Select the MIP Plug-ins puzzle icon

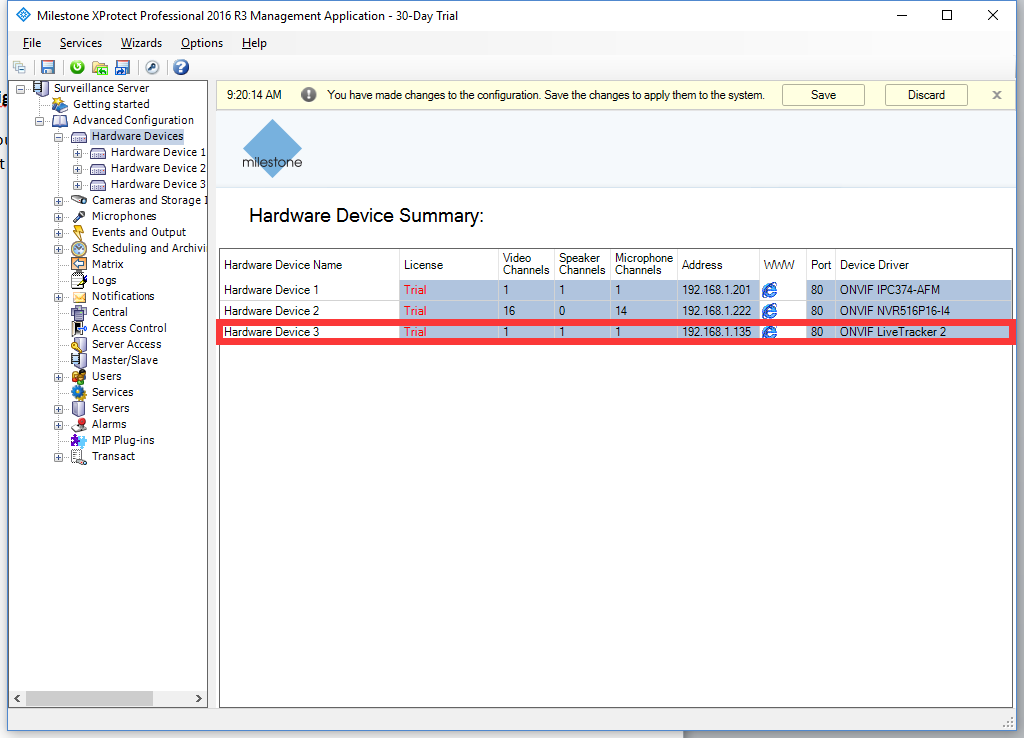coord(79,440)
